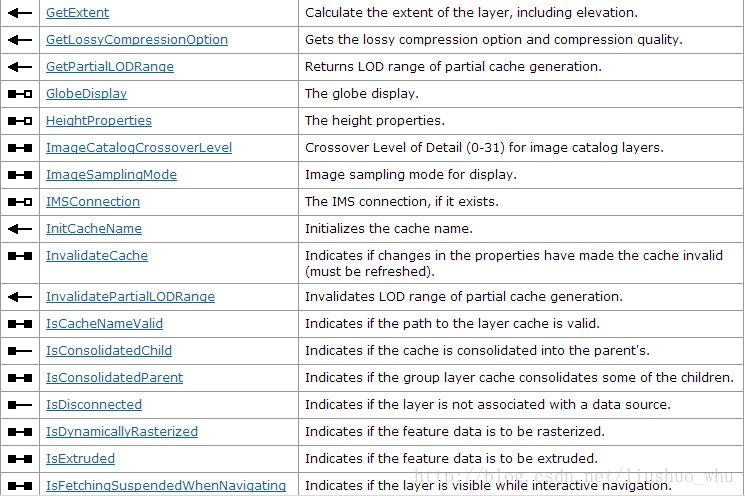Open the IMSConnection link
Image resolution: width=745 pixels, height=496 pixels.
click(93, 202)
